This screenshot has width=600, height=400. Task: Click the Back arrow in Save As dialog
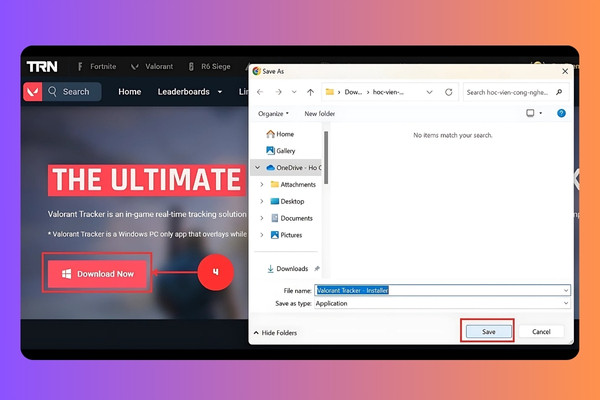tap(260, 92)
